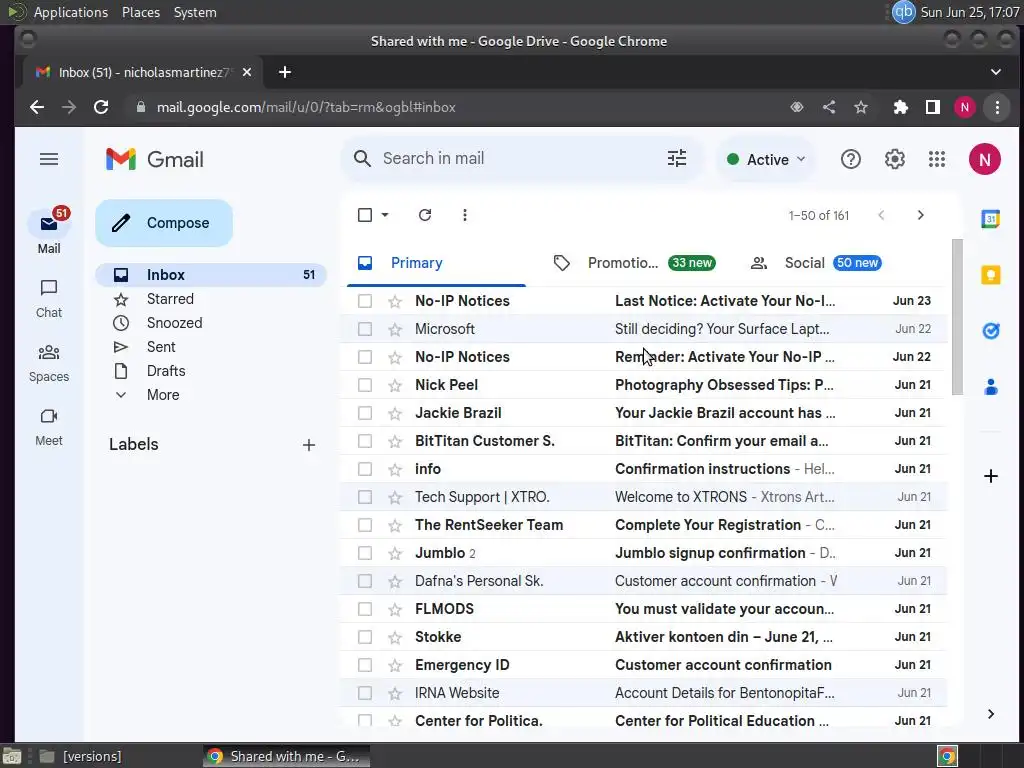Get add-ons plus icon in the side panel
Viewport: 1024px width, 768px height.
click(991, 476)
